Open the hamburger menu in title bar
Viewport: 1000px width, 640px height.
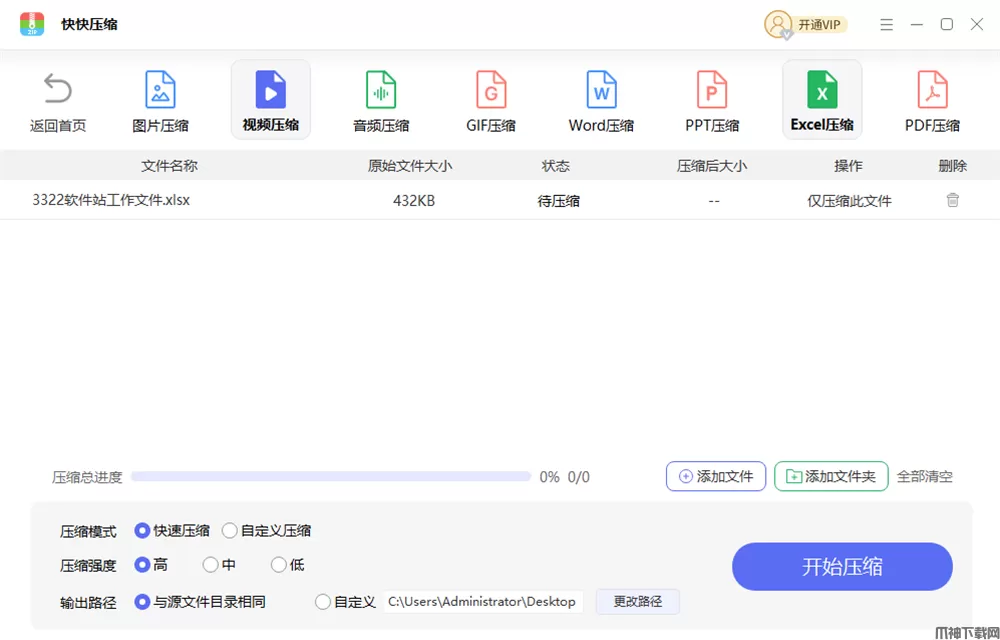[x=886, y=25]
